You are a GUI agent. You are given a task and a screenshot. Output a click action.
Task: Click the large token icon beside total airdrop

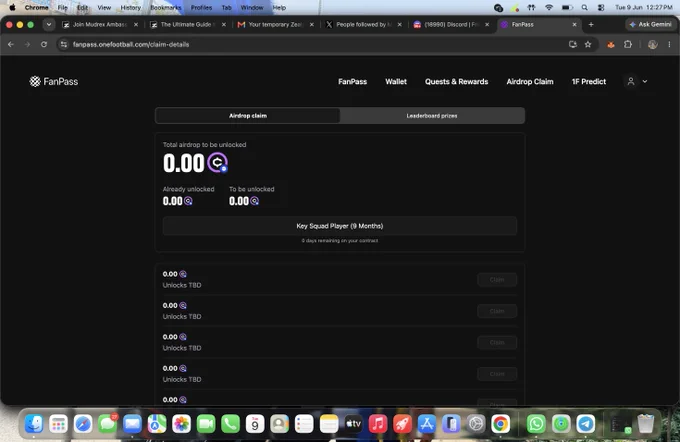point(217,163)
